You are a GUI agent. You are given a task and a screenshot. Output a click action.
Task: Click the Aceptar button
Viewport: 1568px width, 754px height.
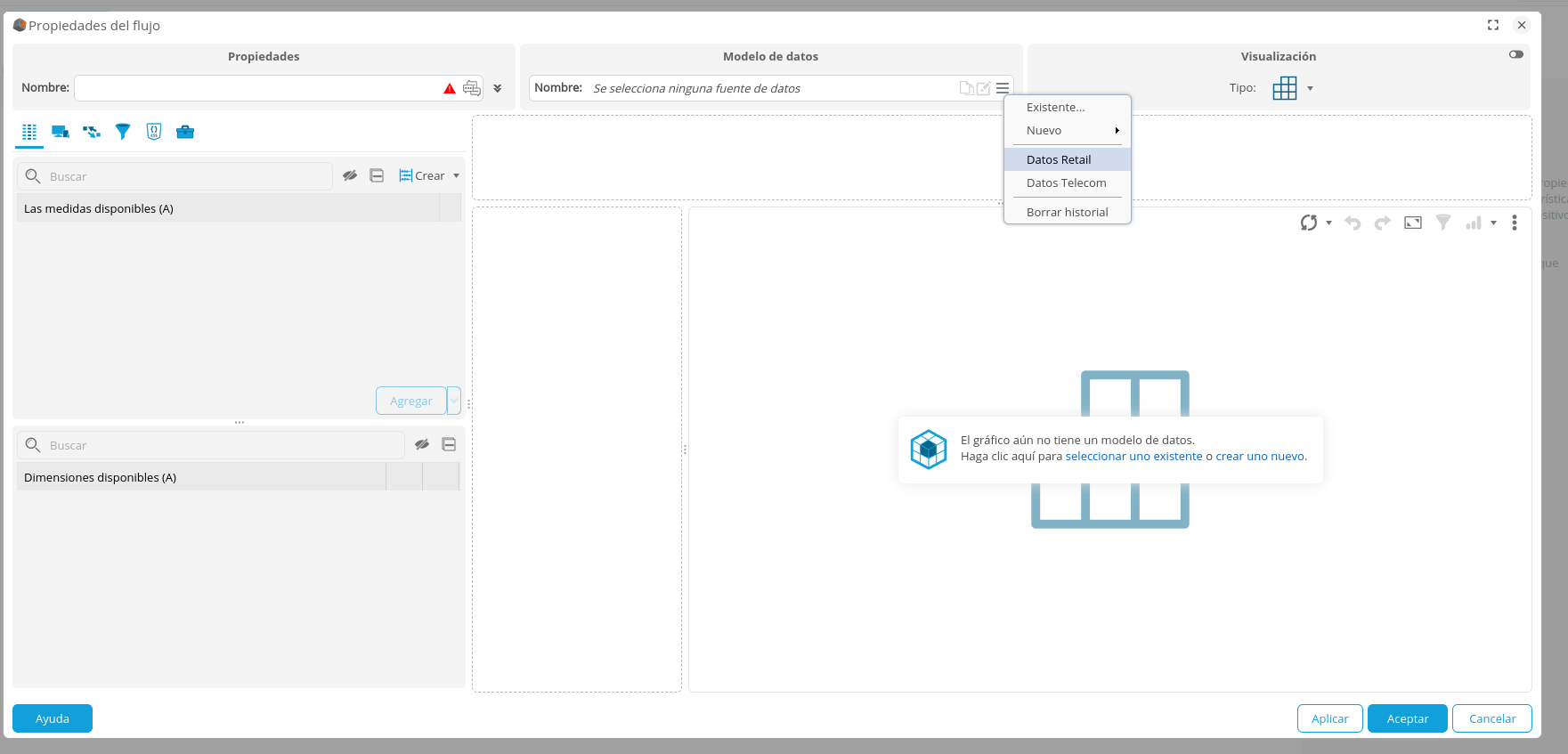click(x=1407, y=718)
